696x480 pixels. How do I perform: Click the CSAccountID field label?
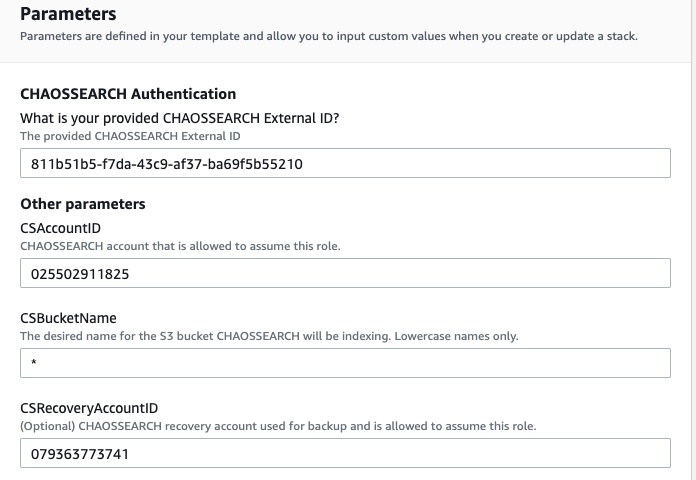(x=60, y=228)
